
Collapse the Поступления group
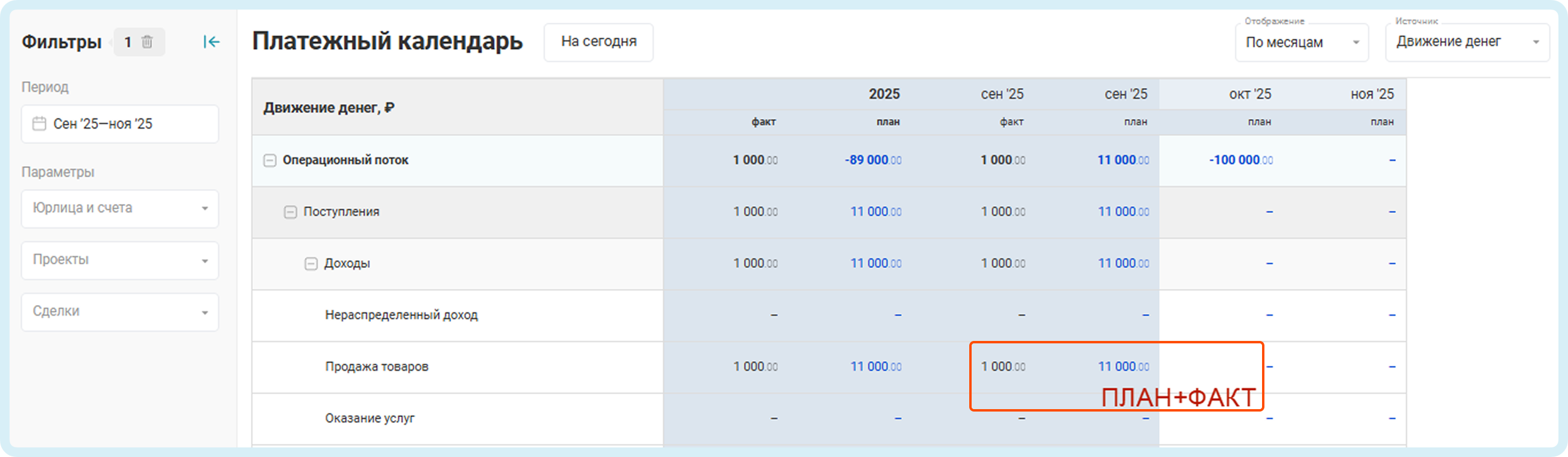[x=290, y=212]
